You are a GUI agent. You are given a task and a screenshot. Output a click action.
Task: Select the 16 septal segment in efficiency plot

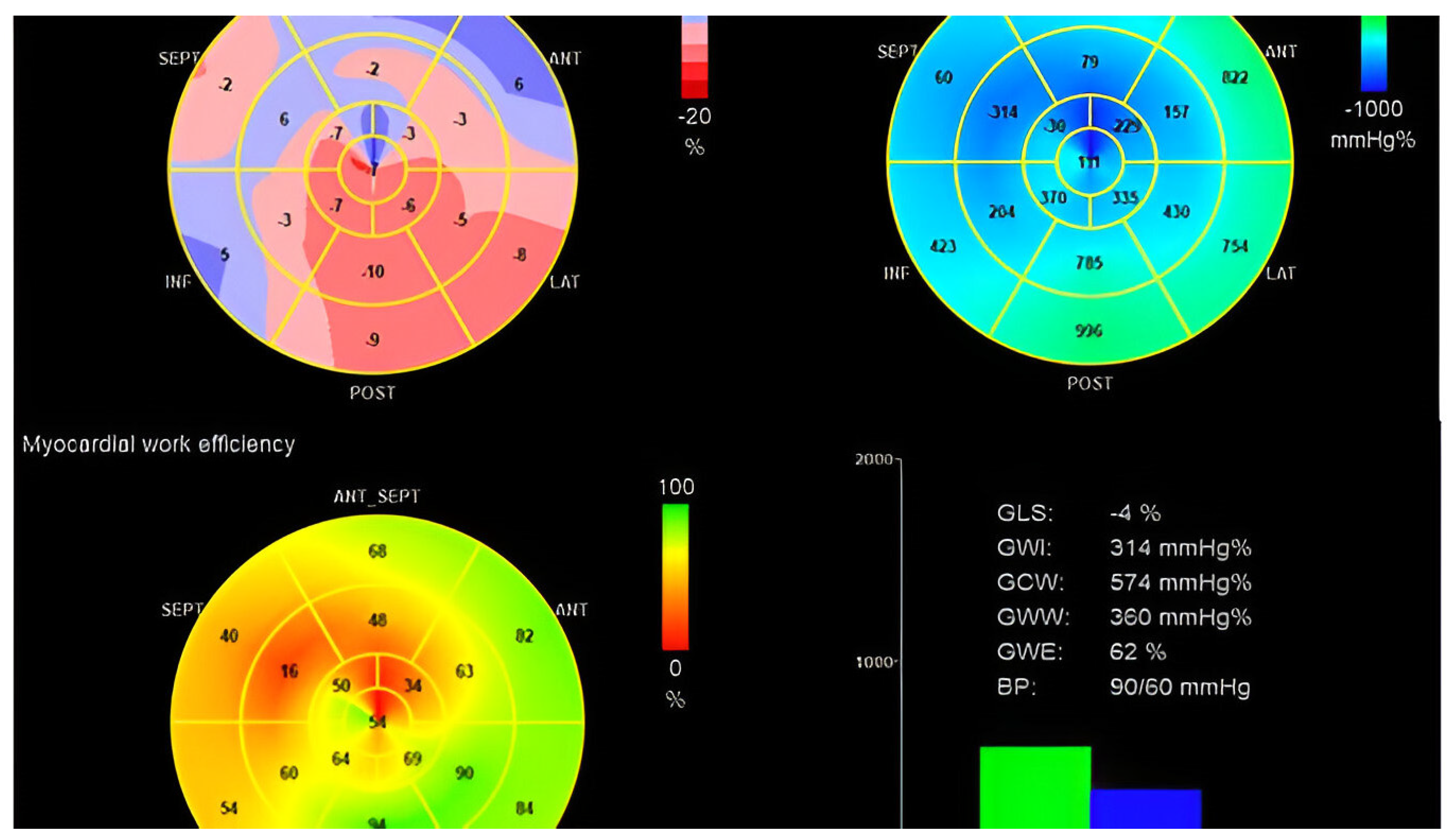[289, 671]
